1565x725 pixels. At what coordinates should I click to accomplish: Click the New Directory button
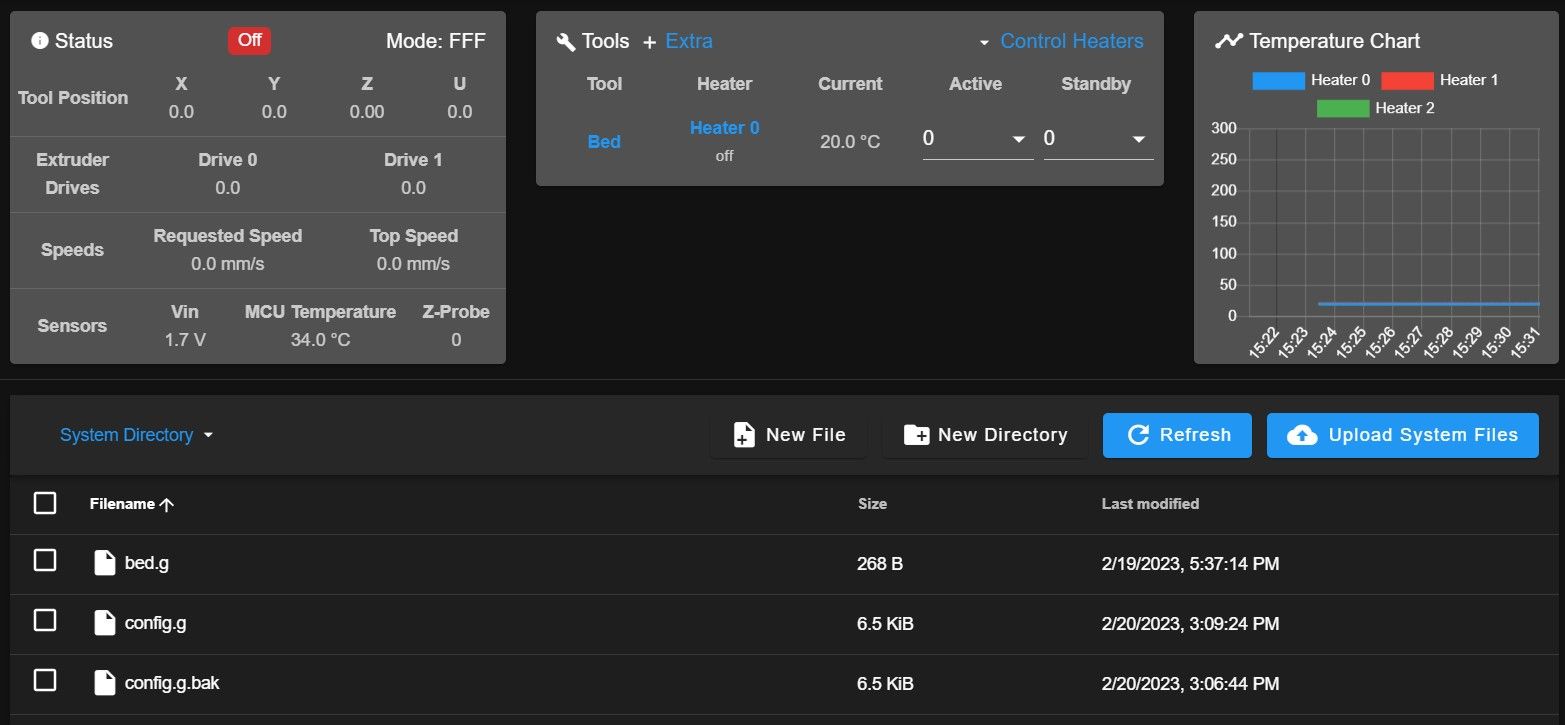(986, 435)
